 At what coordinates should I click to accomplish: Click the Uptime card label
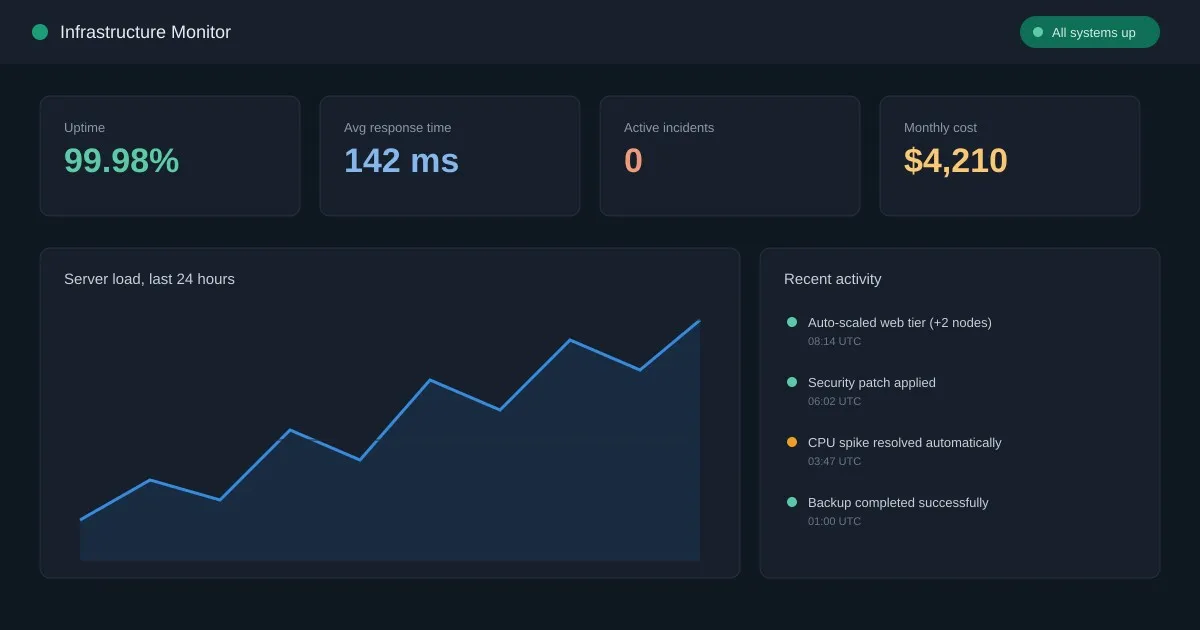[x=84, y=128]
